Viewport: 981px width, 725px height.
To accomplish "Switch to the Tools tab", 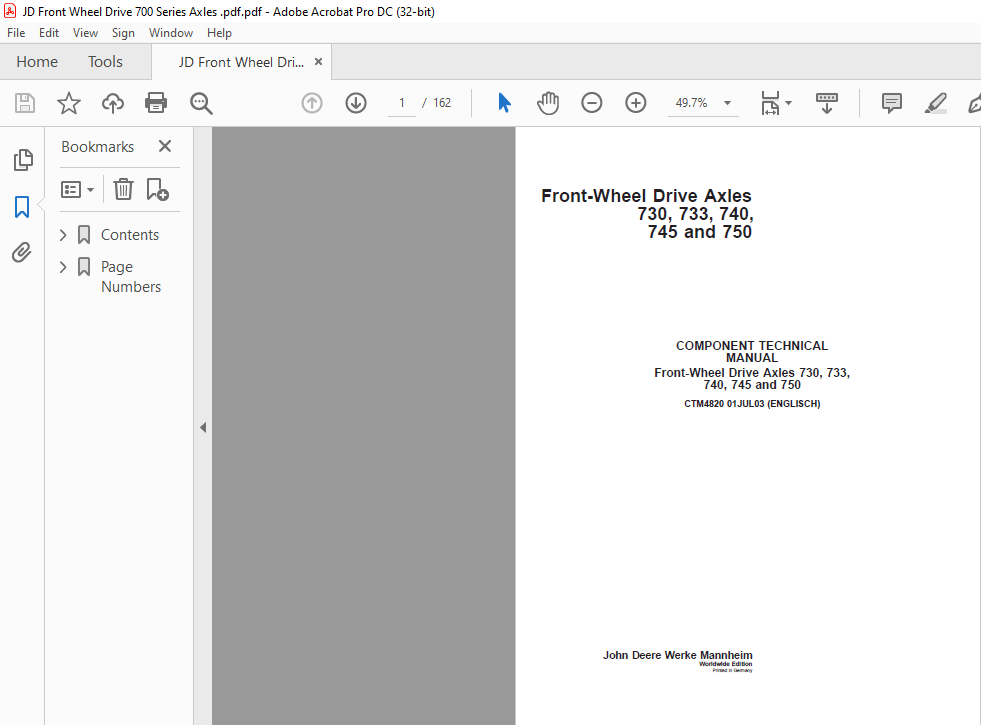I will click(105, 62).
